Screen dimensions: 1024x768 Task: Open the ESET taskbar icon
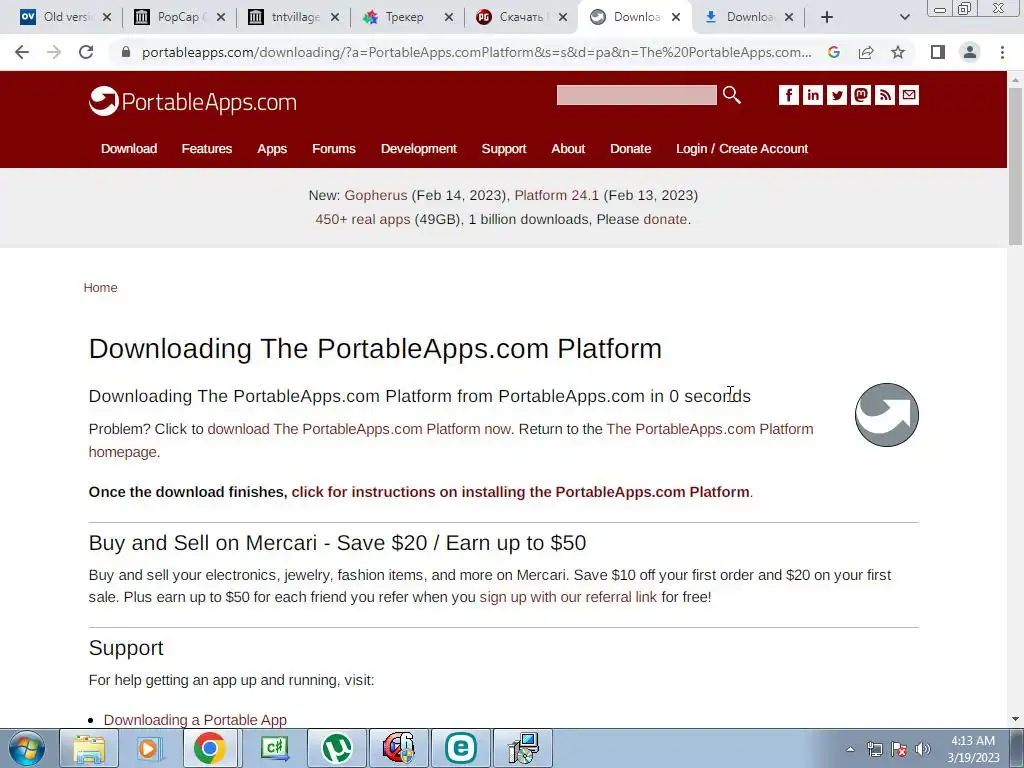[x=460, y=748]
